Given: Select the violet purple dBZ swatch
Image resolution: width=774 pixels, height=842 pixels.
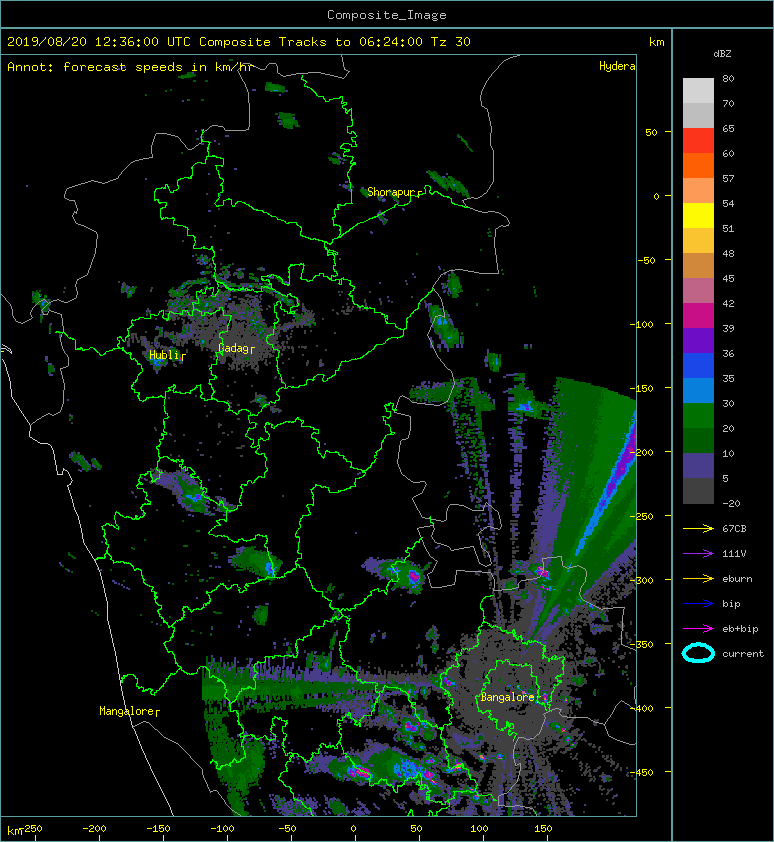Looking at the screenshot, I should click(x=698, y=340).
